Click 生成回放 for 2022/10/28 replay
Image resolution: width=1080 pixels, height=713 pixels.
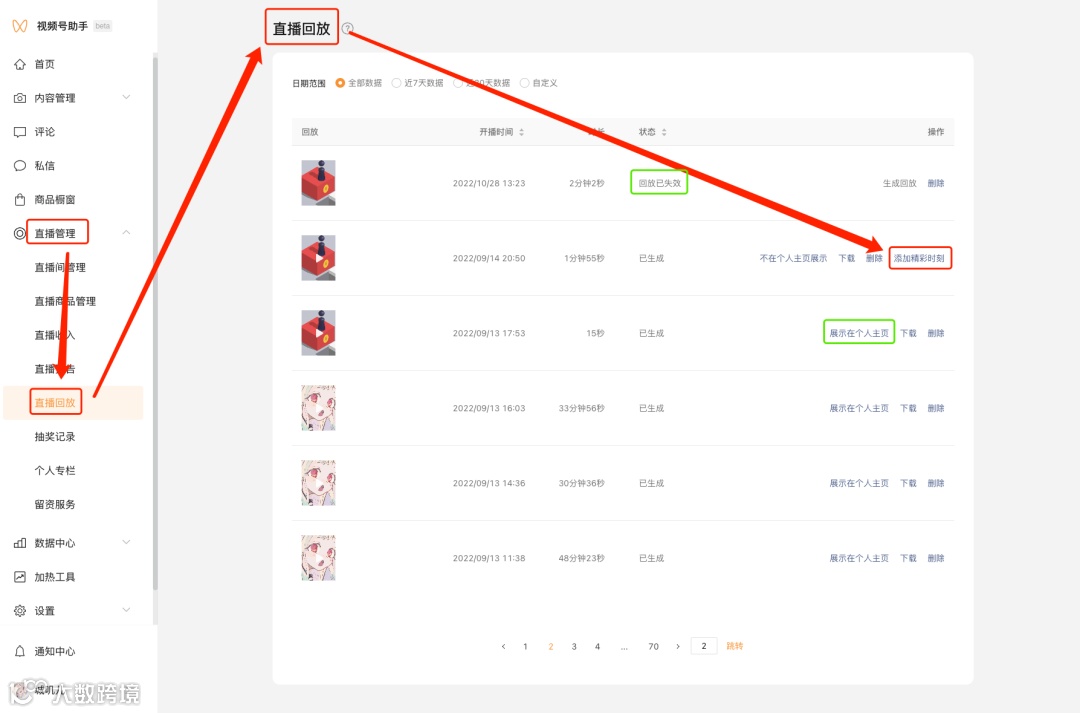coord(900,183)
